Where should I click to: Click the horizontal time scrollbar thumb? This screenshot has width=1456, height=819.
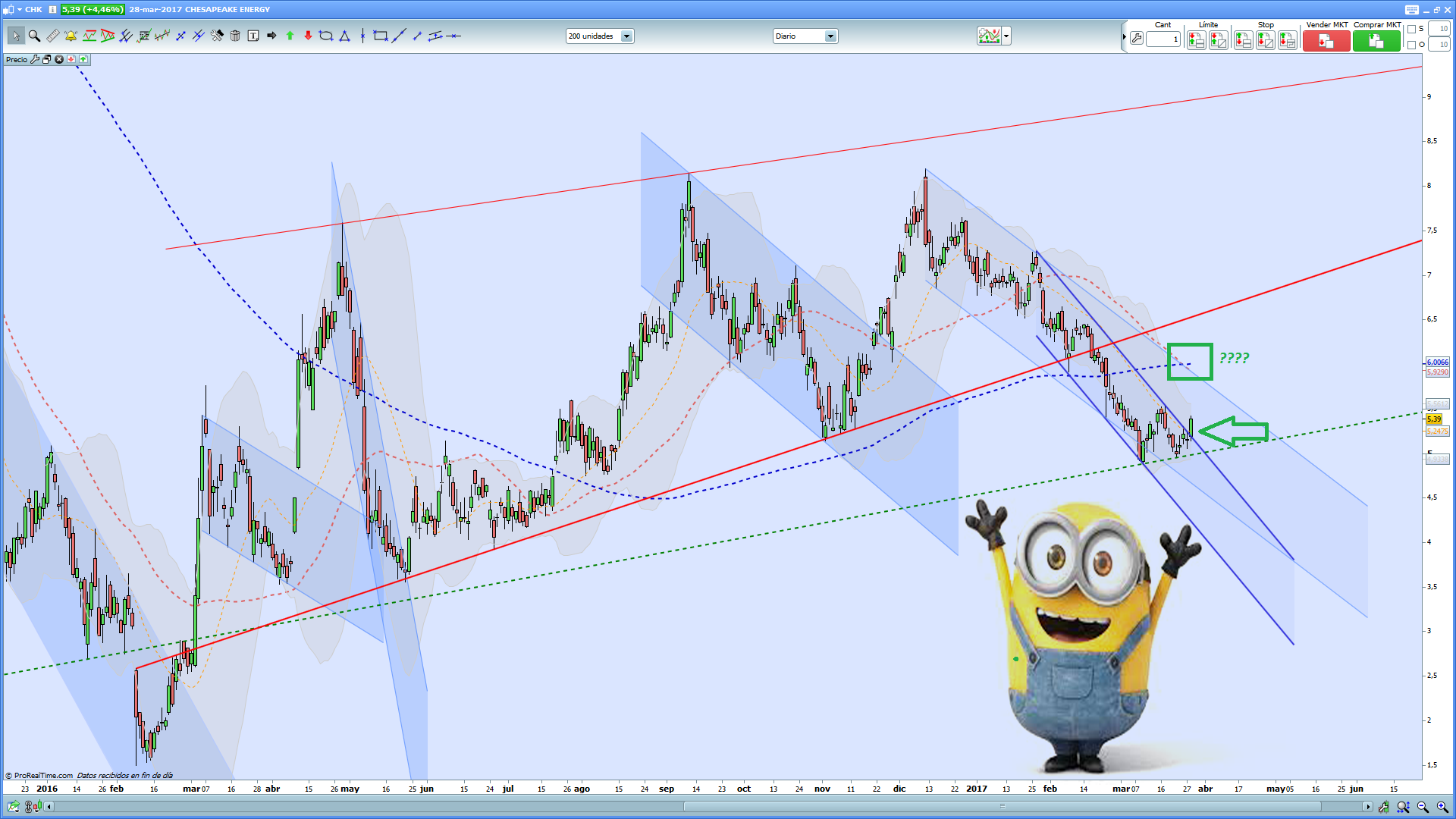(1003, 806)
